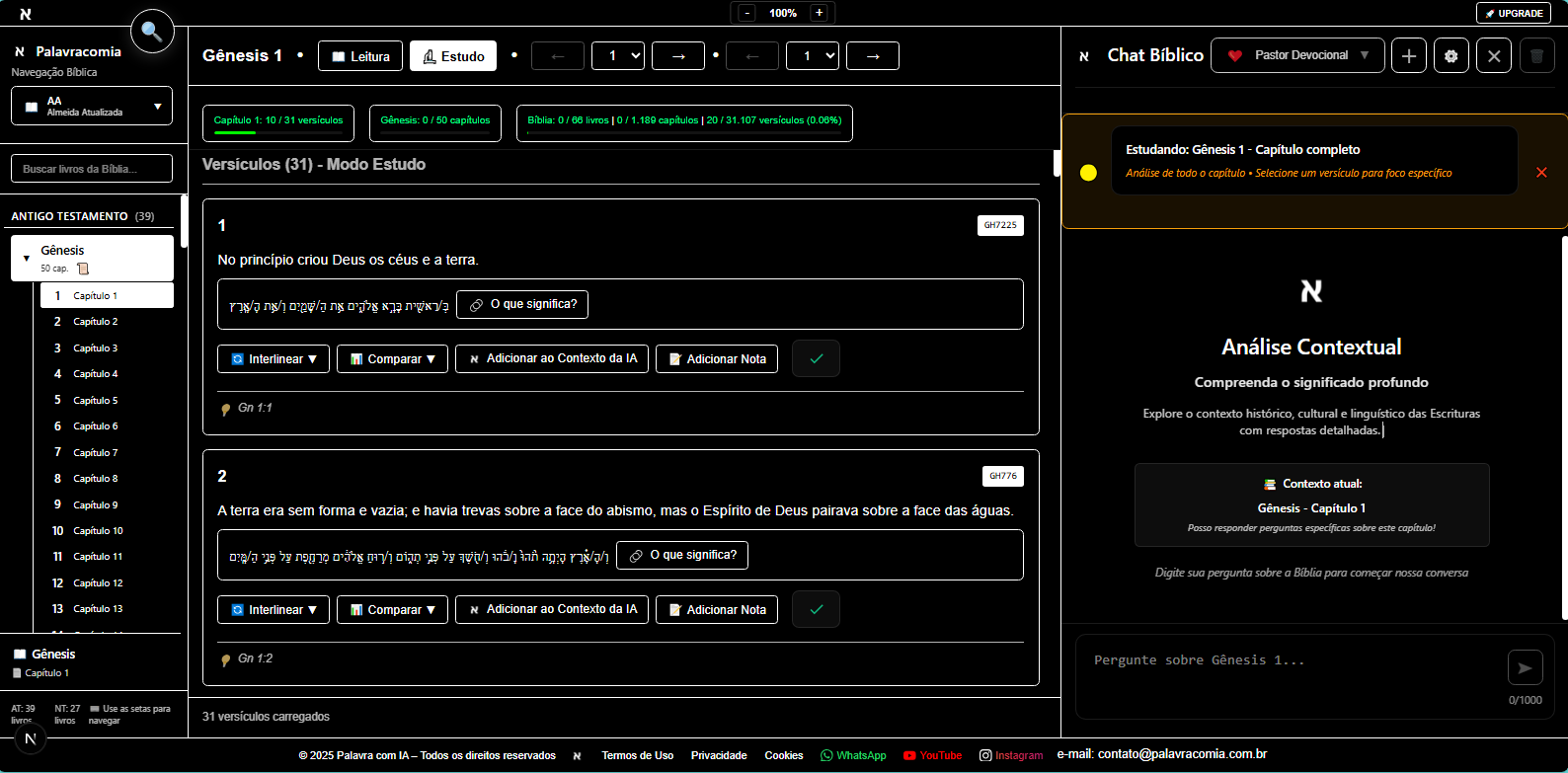The height and width of the screenshot is (773, 1568).
Task: Switch to the Estudo tab
Action: tap(453, 56)
